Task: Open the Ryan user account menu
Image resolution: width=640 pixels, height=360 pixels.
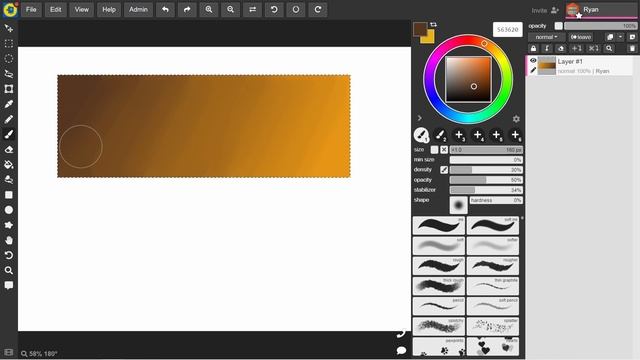Action: click(x=601, y=10)
